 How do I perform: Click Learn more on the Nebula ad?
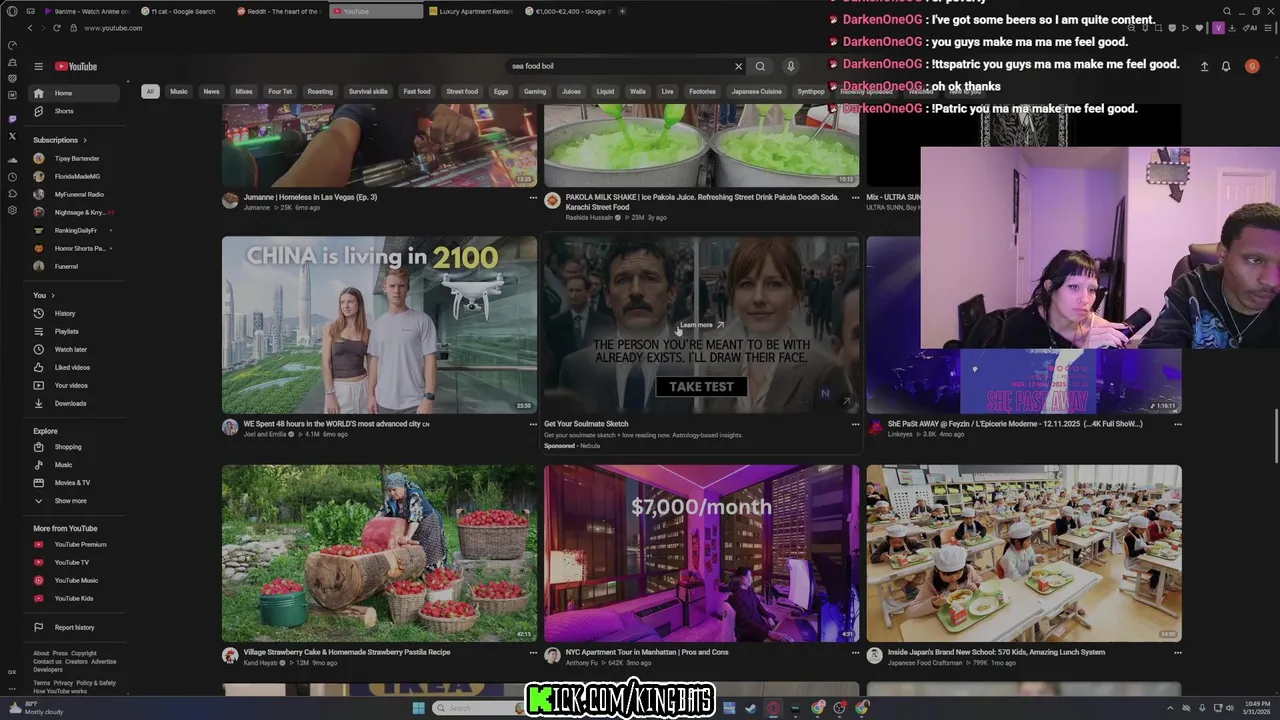pyautogui.click(x=701, y=325)
